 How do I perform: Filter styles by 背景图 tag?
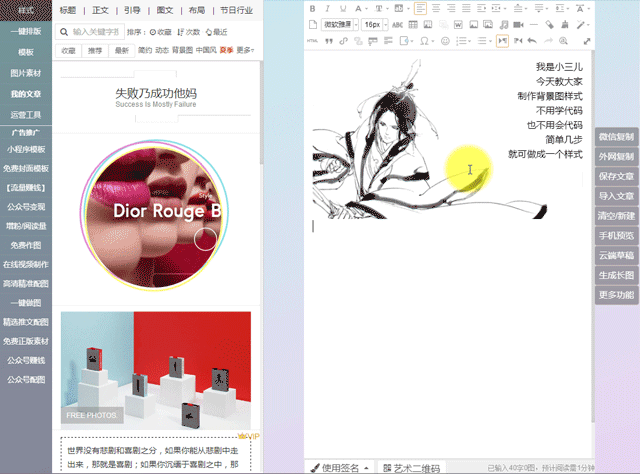click(182, 50)
